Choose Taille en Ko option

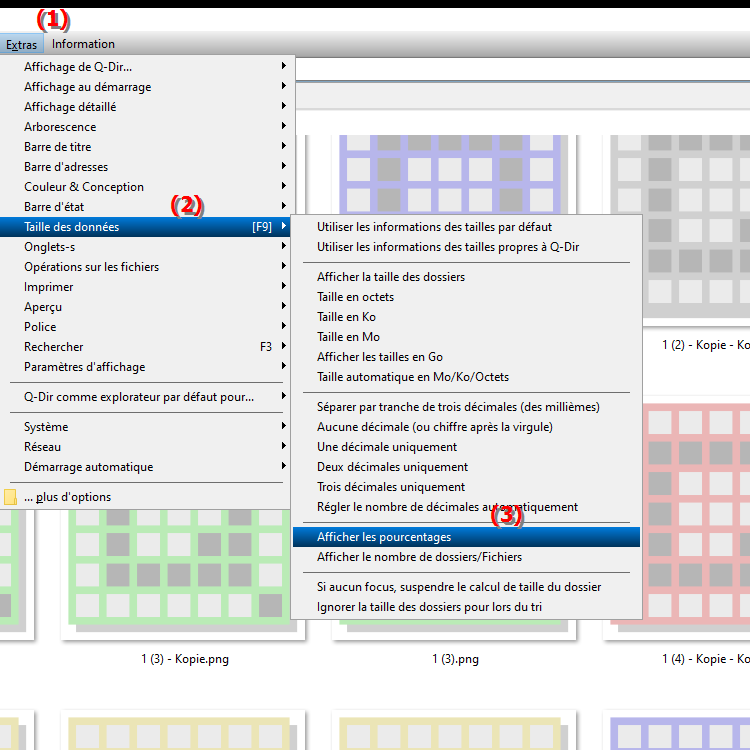point(347,317)
